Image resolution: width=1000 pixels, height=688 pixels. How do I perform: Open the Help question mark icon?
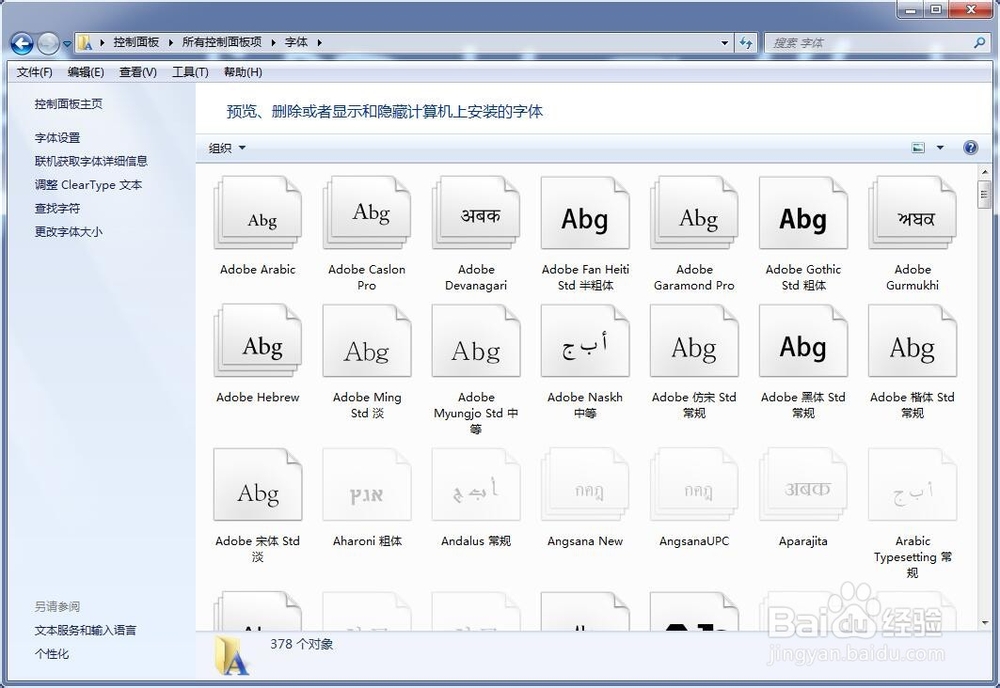(x=970, y=148)
